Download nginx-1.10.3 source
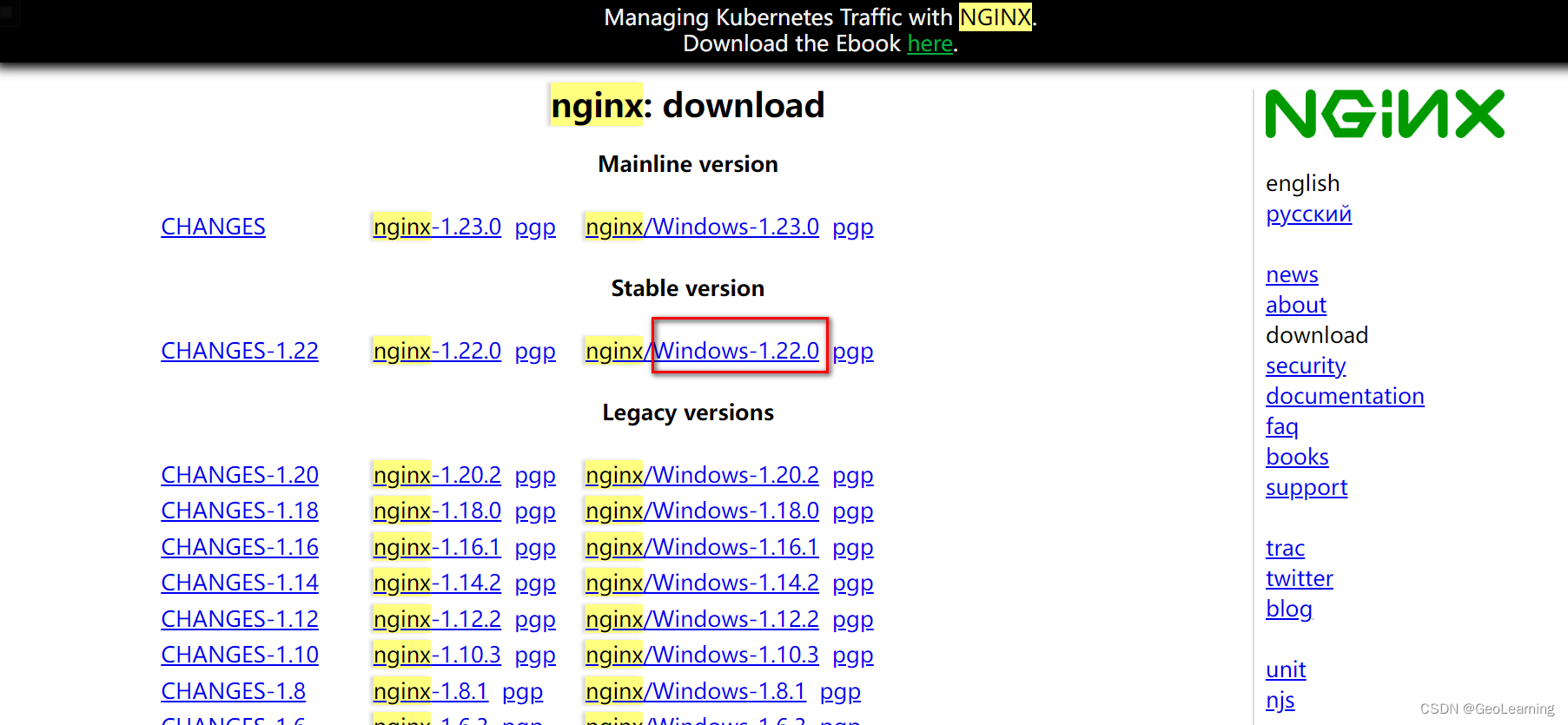The height and width of the screenshot is (725, 1568). coord(437,655)
